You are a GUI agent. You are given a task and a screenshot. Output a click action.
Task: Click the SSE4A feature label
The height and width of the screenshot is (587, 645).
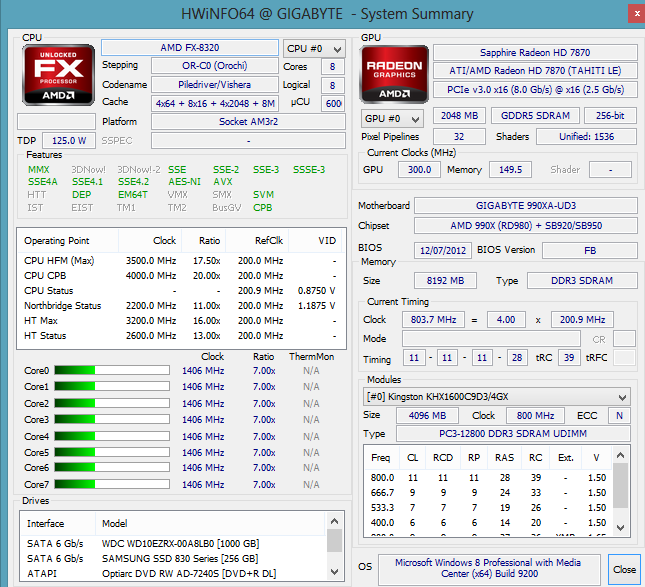pyautogui.click(x=43, y=181)
